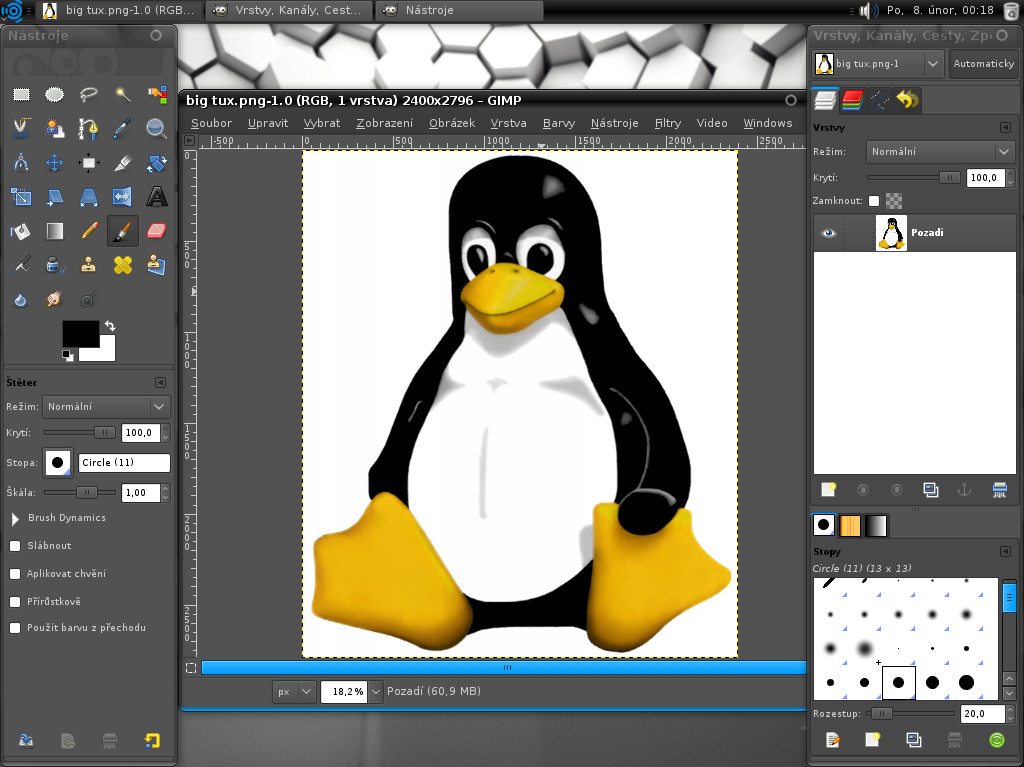Select the Heal tool
This screenshot has width=1024, height=767.
tap(123, 265)
